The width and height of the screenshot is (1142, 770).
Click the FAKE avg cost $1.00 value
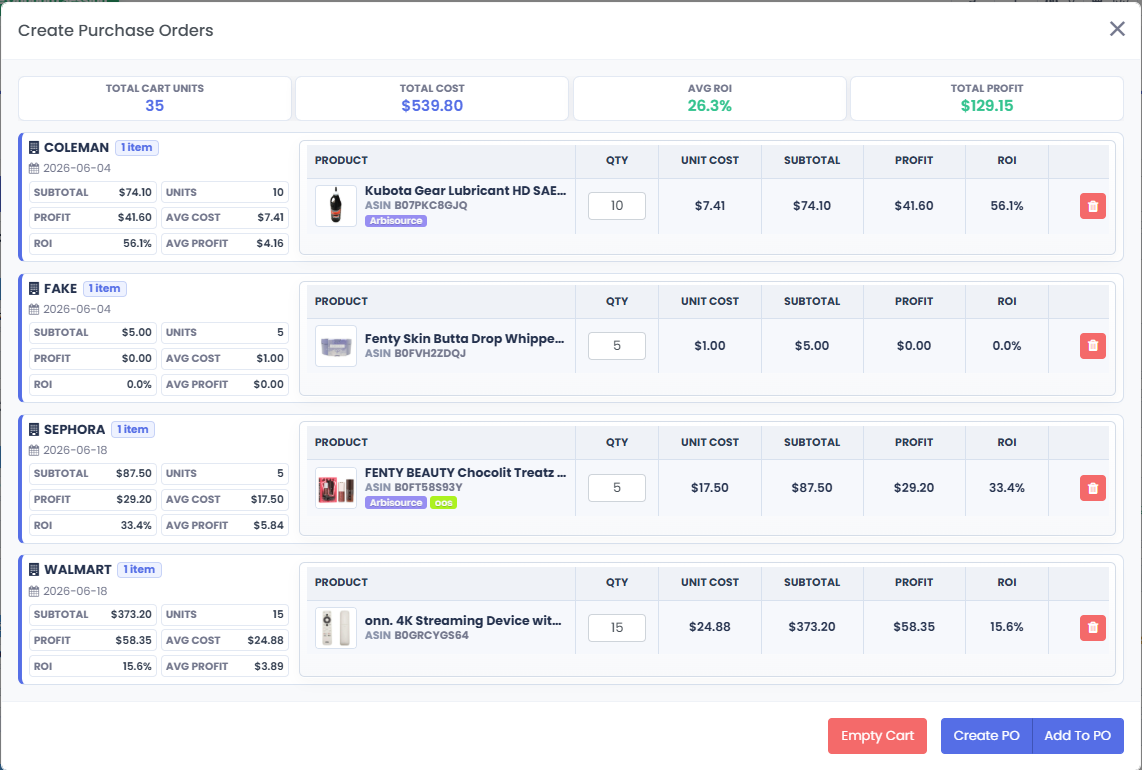269,358
